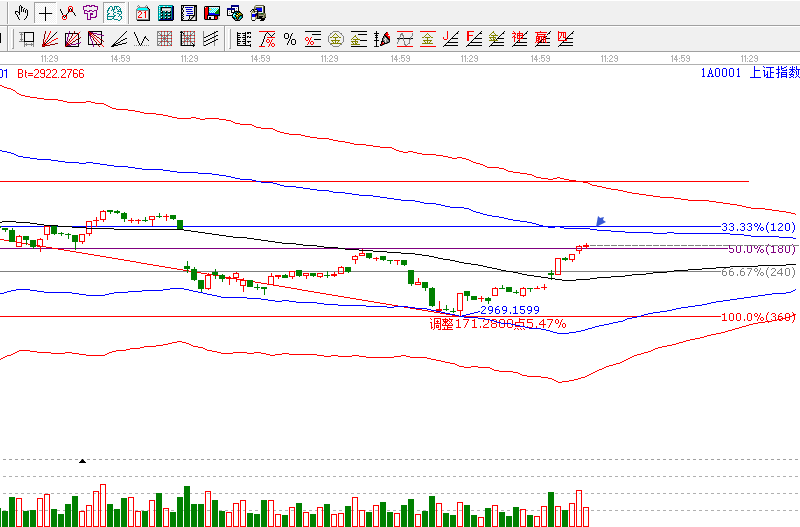
Task: Select the parallel channel lines tool
Action: pos(211,39)
